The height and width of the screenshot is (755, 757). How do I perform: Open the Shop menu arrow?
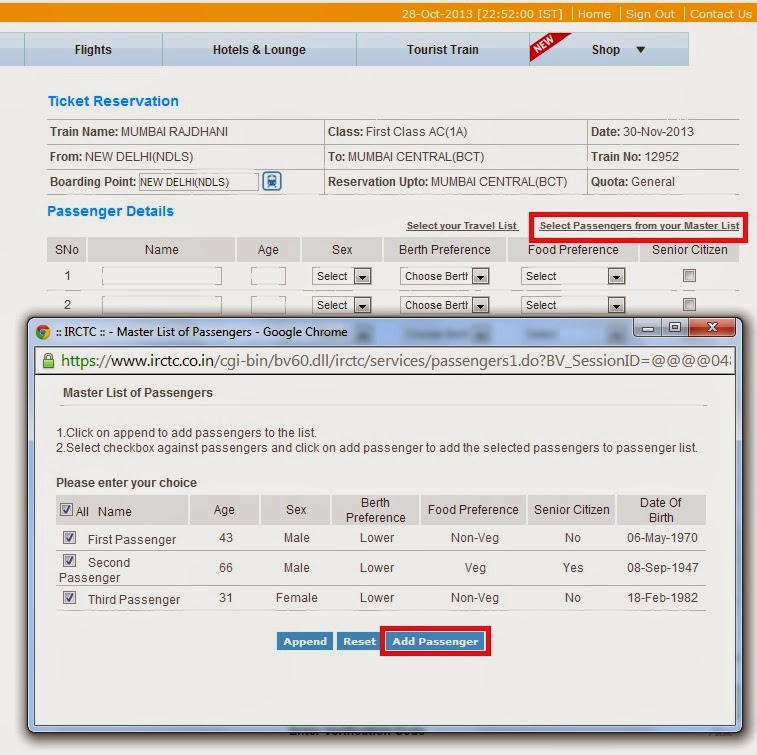640,50
